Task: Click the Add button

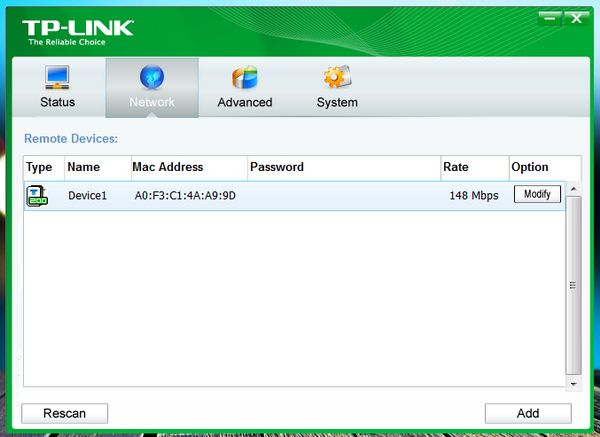Action: pyautogui.click(x=528, y=413)
